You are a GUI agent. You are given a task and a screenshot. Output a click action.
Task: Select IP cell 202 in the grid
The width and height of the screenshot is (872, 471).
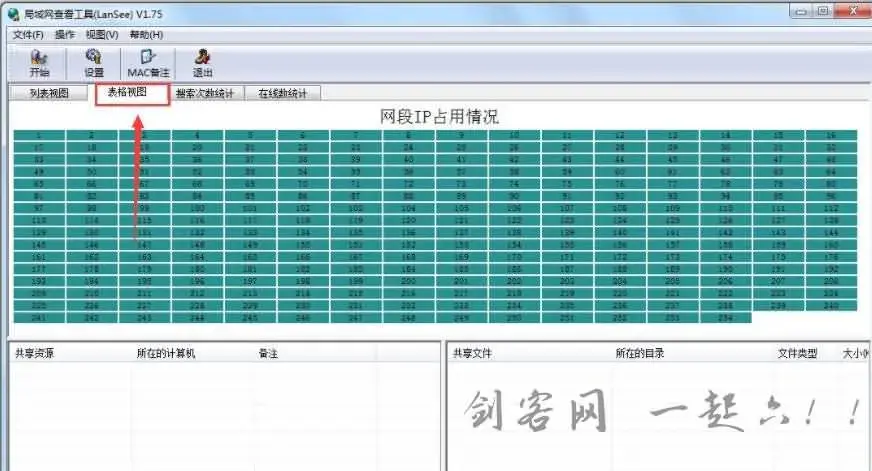pyautogui.click(x=514, y=281)
